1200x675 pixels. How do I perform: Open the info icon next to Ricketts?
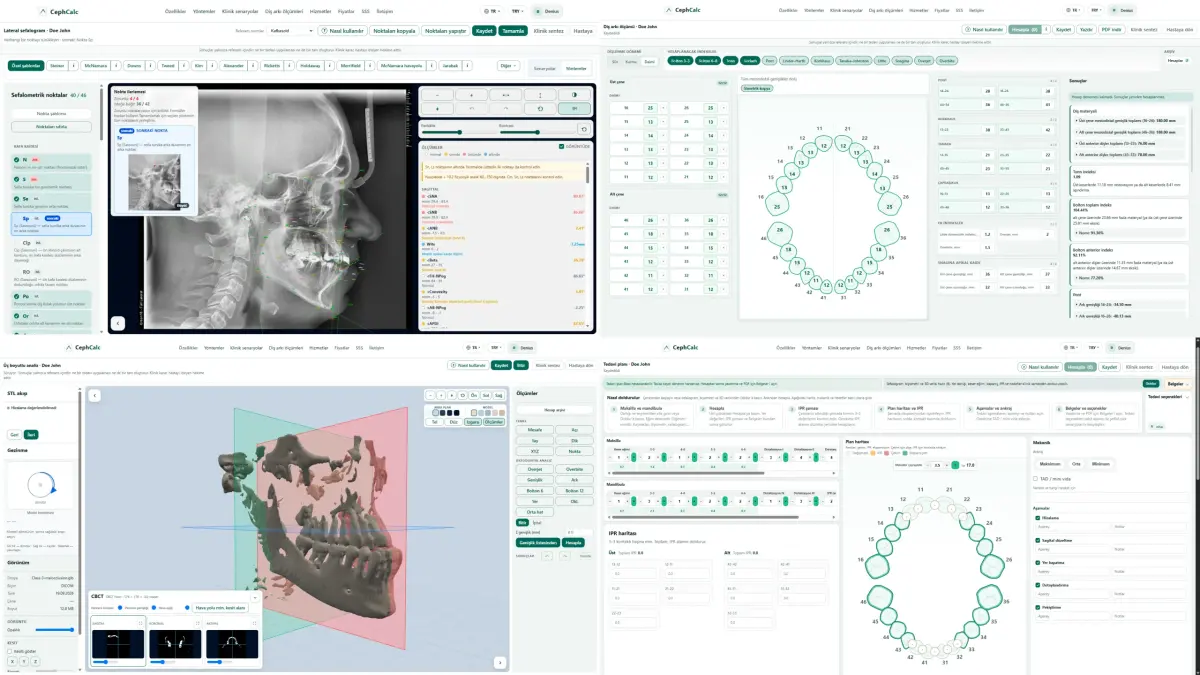point(289,65)
